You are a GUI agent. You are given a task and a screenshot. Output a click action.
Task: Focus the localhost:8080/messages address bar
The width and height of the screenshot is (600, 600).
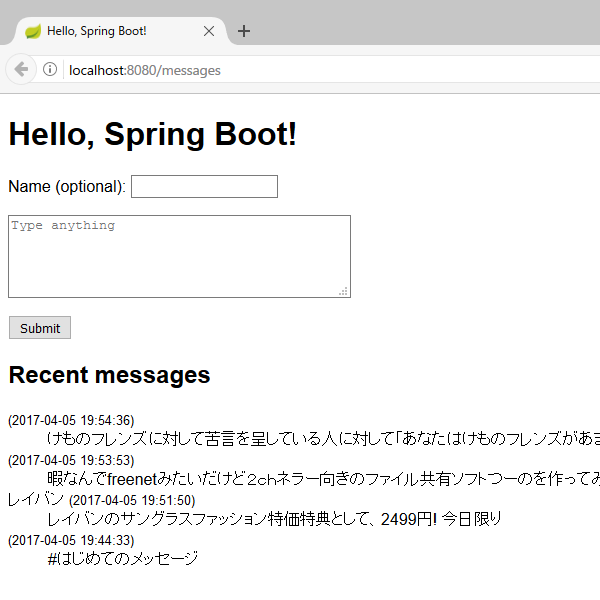pos(300,70)
